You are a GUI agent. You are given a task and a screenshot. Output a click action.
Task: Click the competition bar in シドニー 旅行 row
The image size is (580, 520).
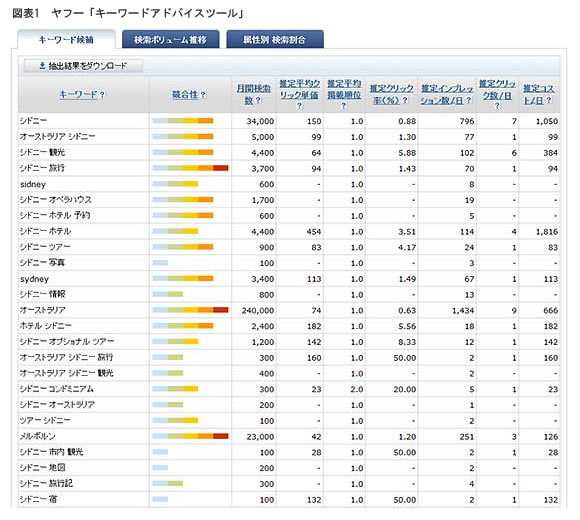[x=190, y=168]
